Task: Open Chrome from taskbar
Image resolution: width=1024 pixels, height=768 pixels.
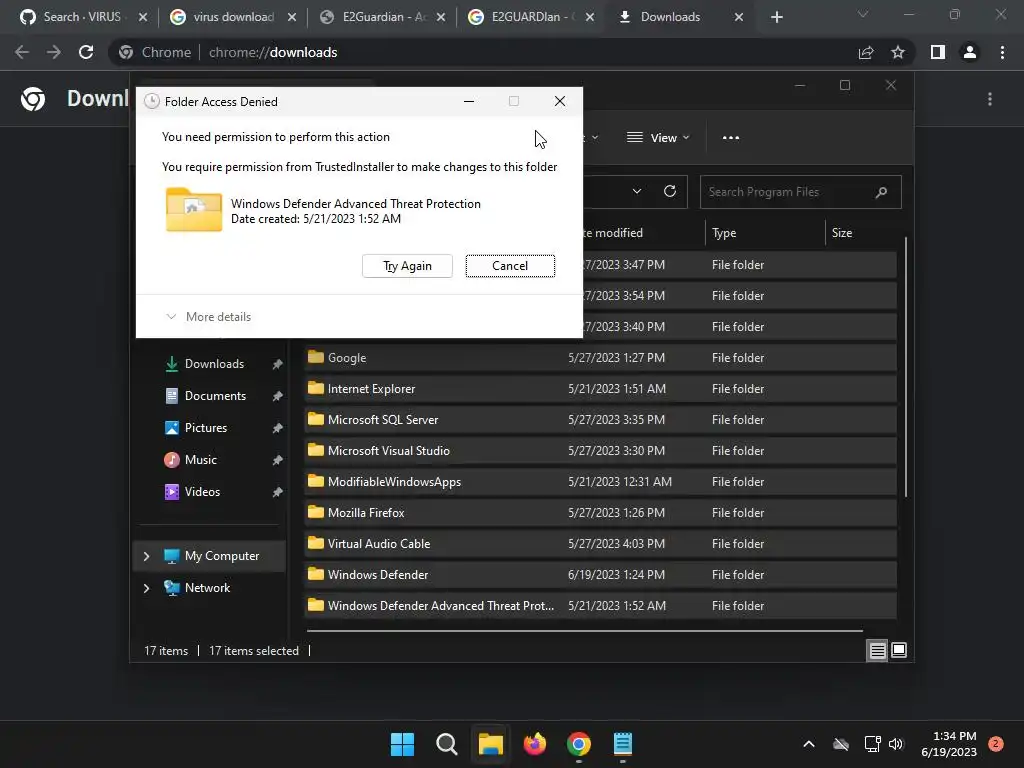Action: [579, 744]
